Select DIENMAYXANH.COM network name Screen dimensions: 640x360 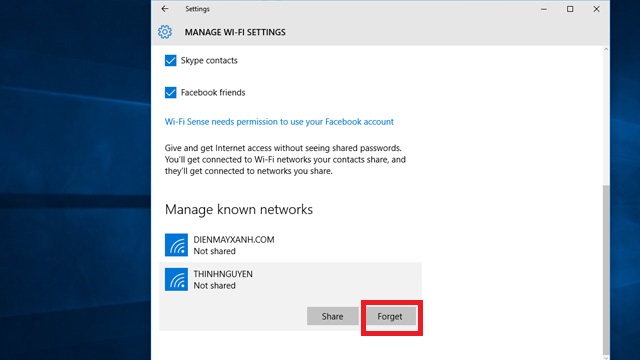234,240
